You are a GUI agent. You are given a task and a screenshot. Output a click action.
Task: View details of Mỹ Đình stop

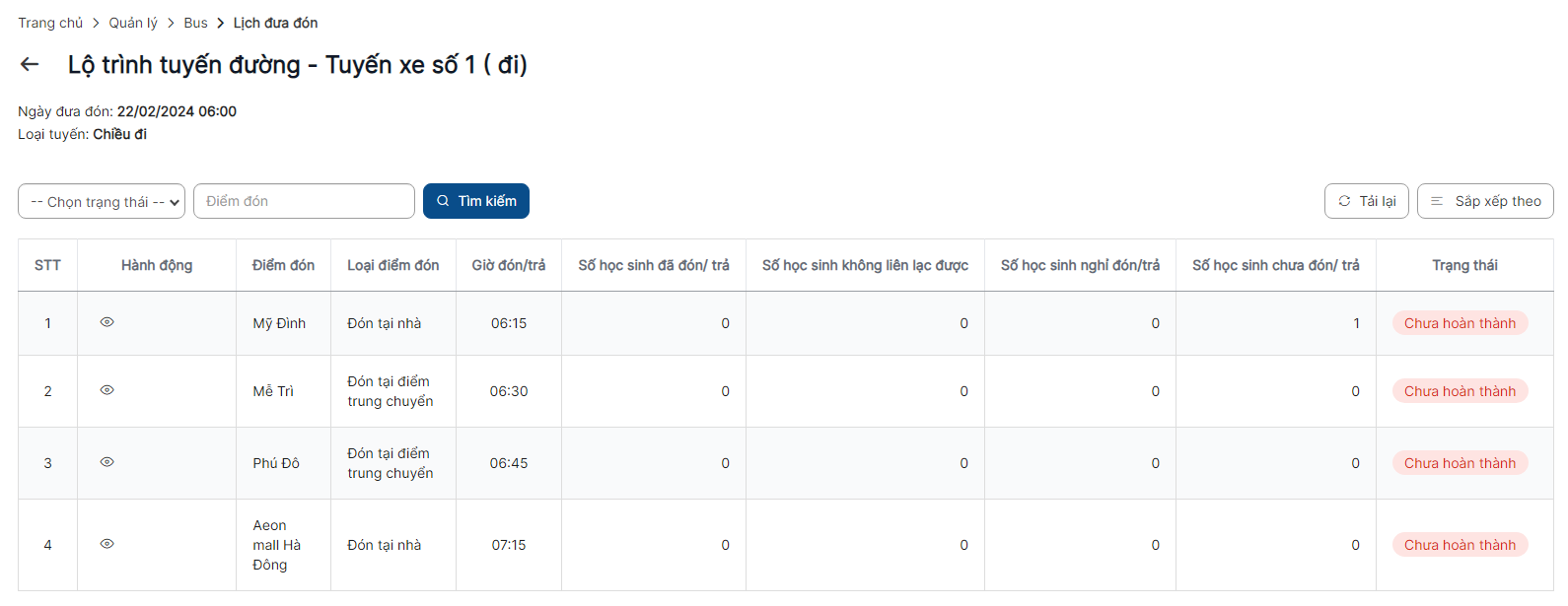[x=107, y=322]
